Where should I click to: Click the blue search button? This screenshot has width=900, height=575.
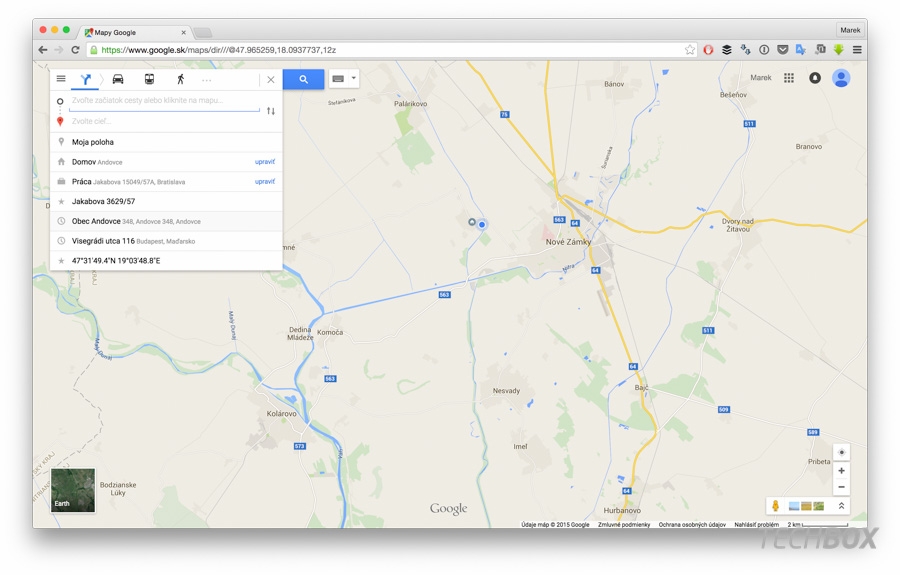pos(304,80)
